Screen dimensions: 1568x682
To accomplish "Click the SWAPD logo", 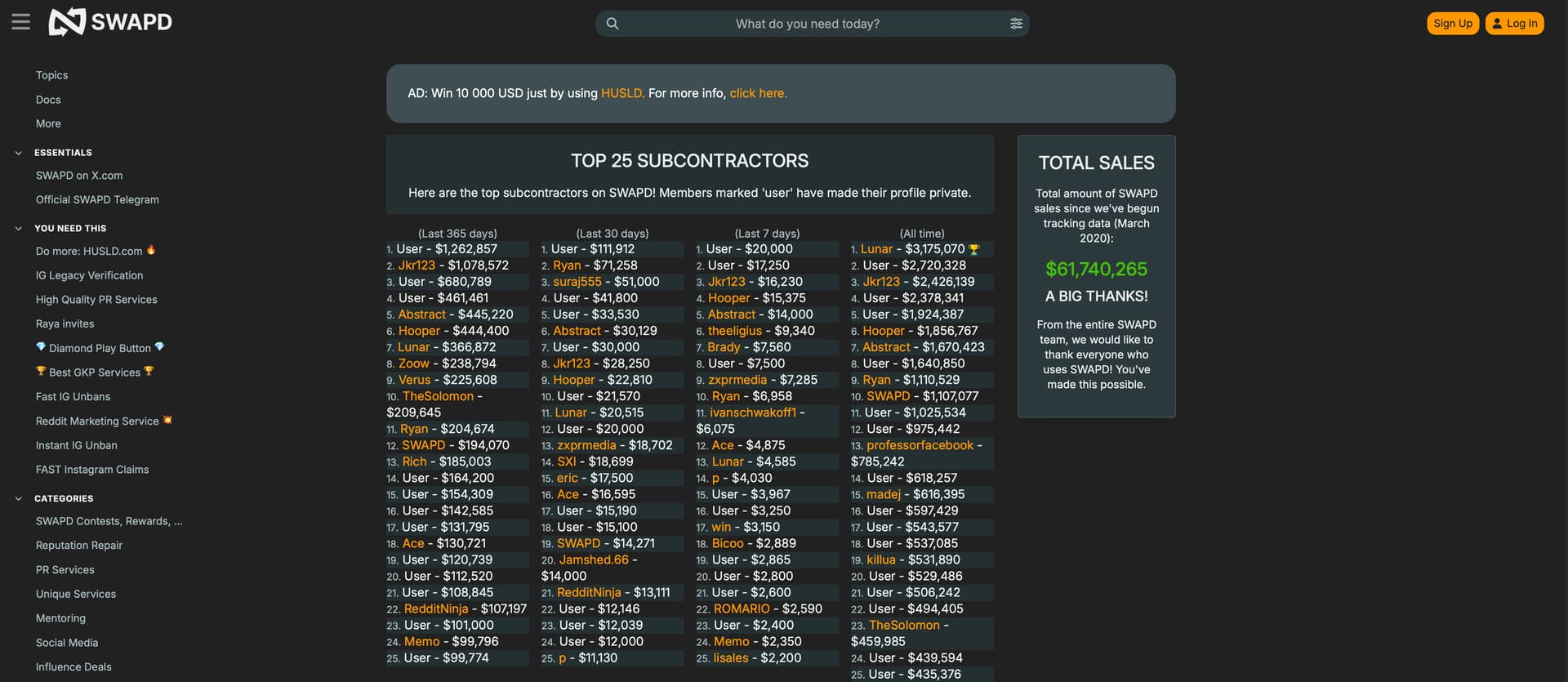I will pos(110,22).
